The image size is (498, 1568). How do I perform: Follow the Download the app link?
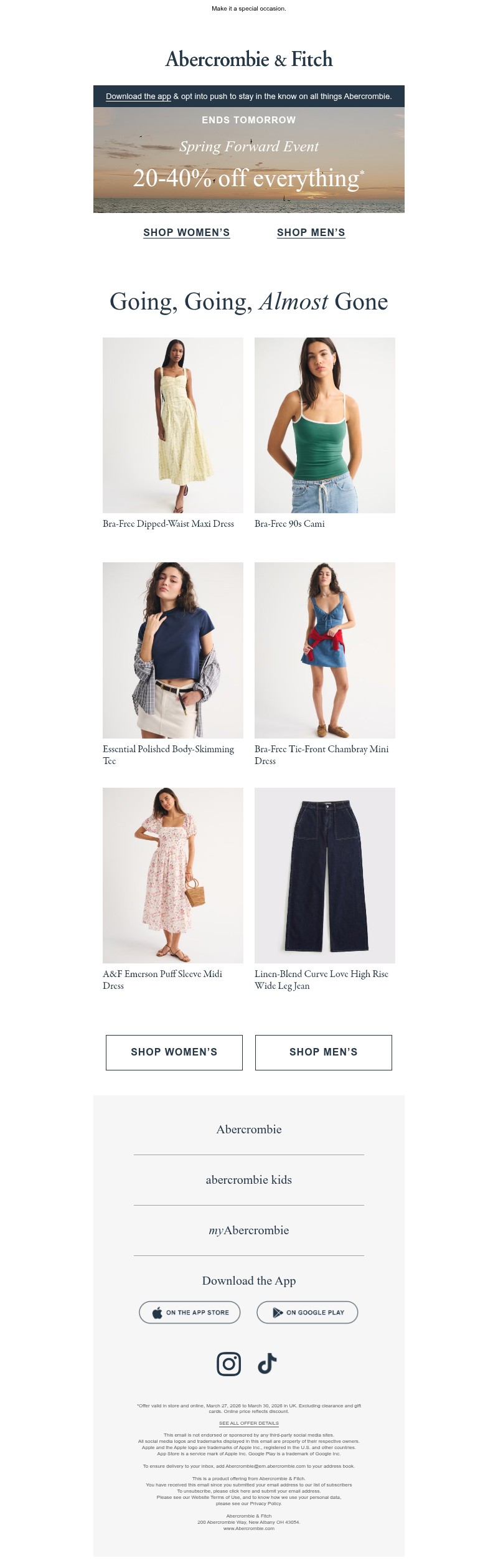pos(138,97)
